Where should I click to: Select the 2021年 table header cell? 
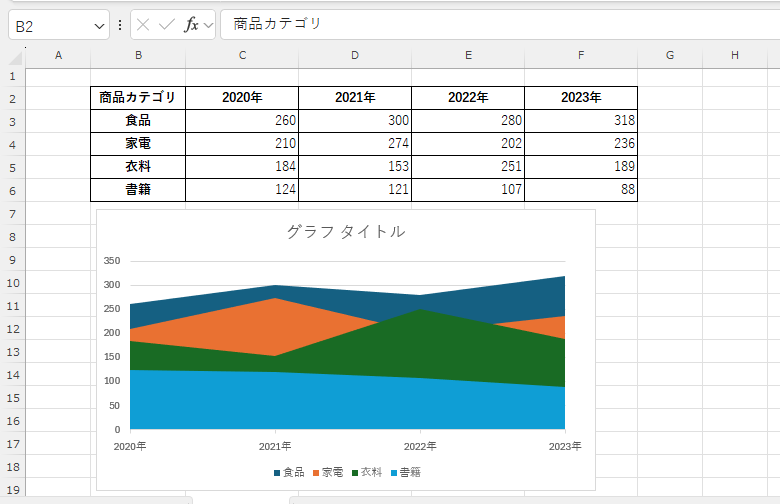pos(355,98)
